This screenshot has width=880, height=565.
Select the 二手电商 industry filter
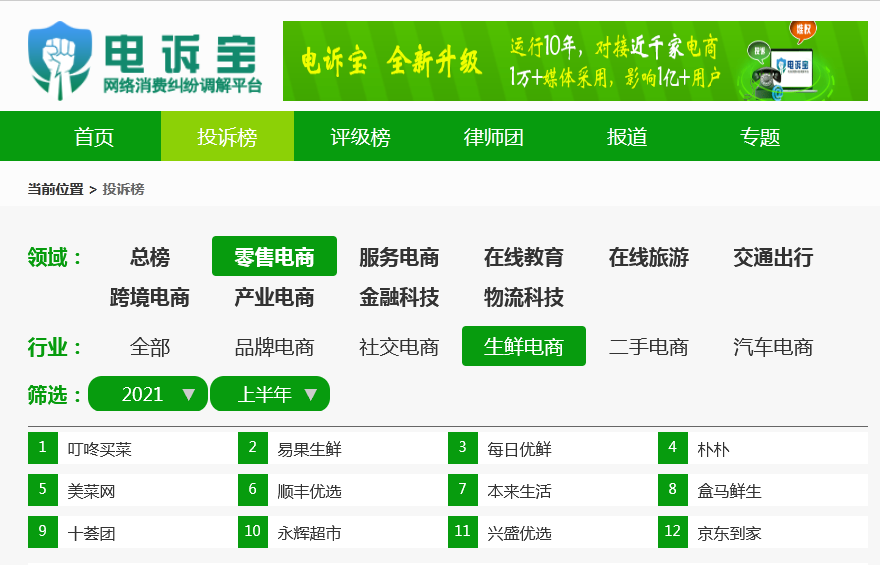649,347
